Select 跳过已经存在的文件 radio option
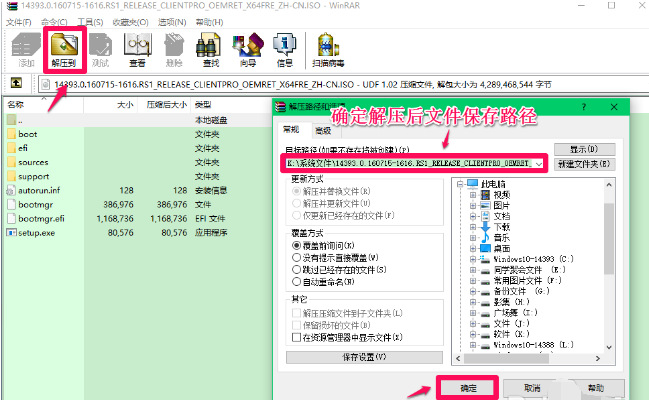The image size is (649, 400). pyautogui.click(x=296, y=268)
